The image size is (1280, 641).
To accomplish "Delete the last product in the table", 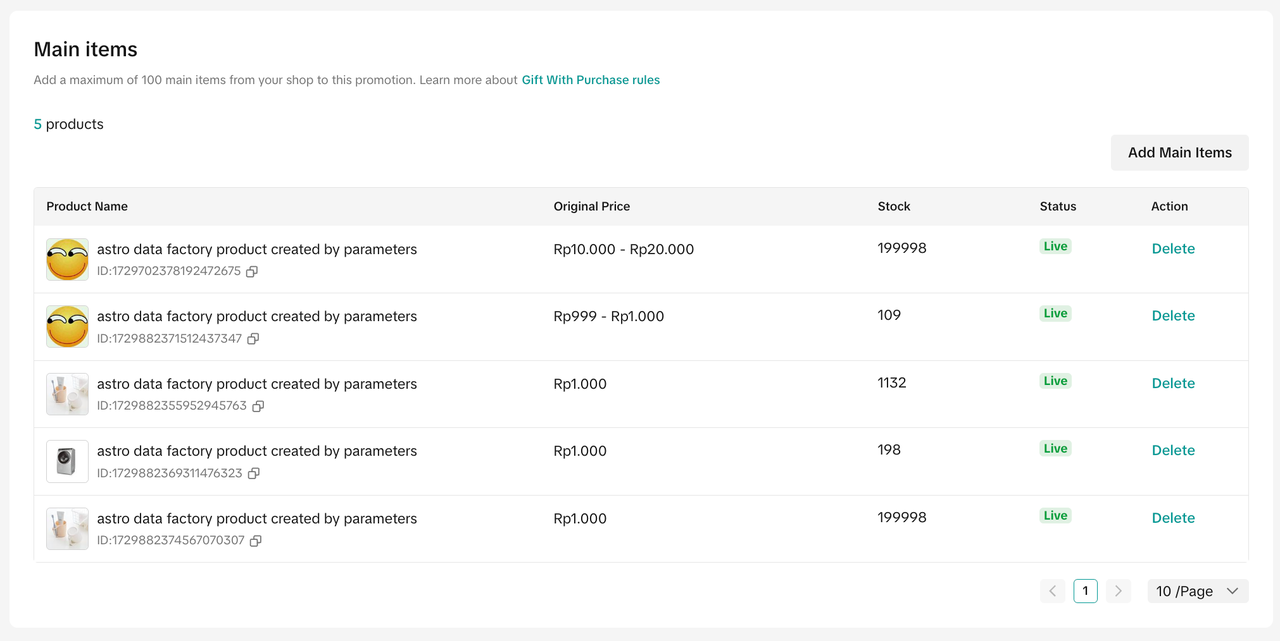I will (1173, 518).
